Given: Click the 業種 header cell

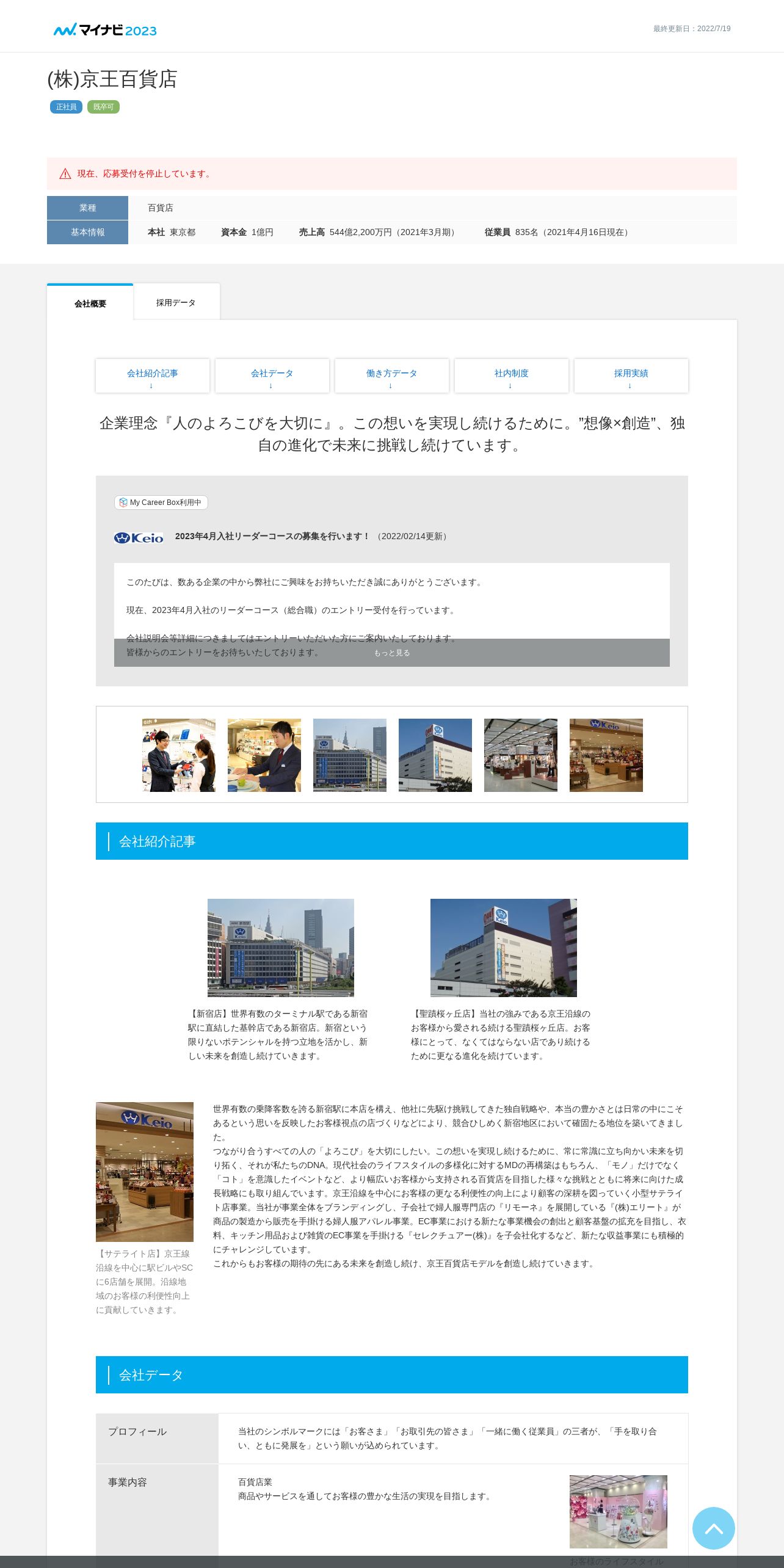Looking at the screenshot, I should 87,208.
